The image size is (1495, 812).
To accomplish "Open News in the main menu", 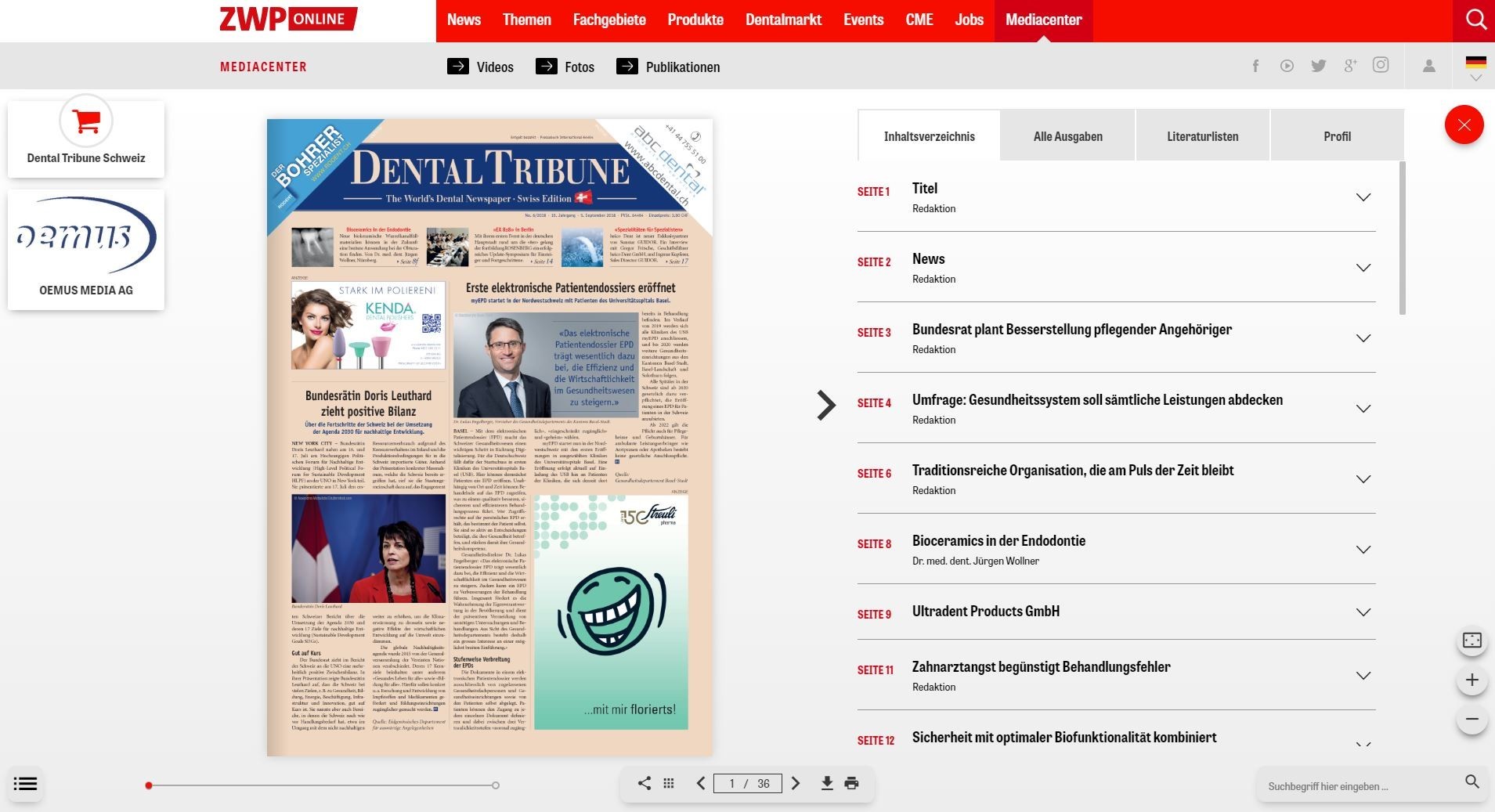I will pos(464,20).
